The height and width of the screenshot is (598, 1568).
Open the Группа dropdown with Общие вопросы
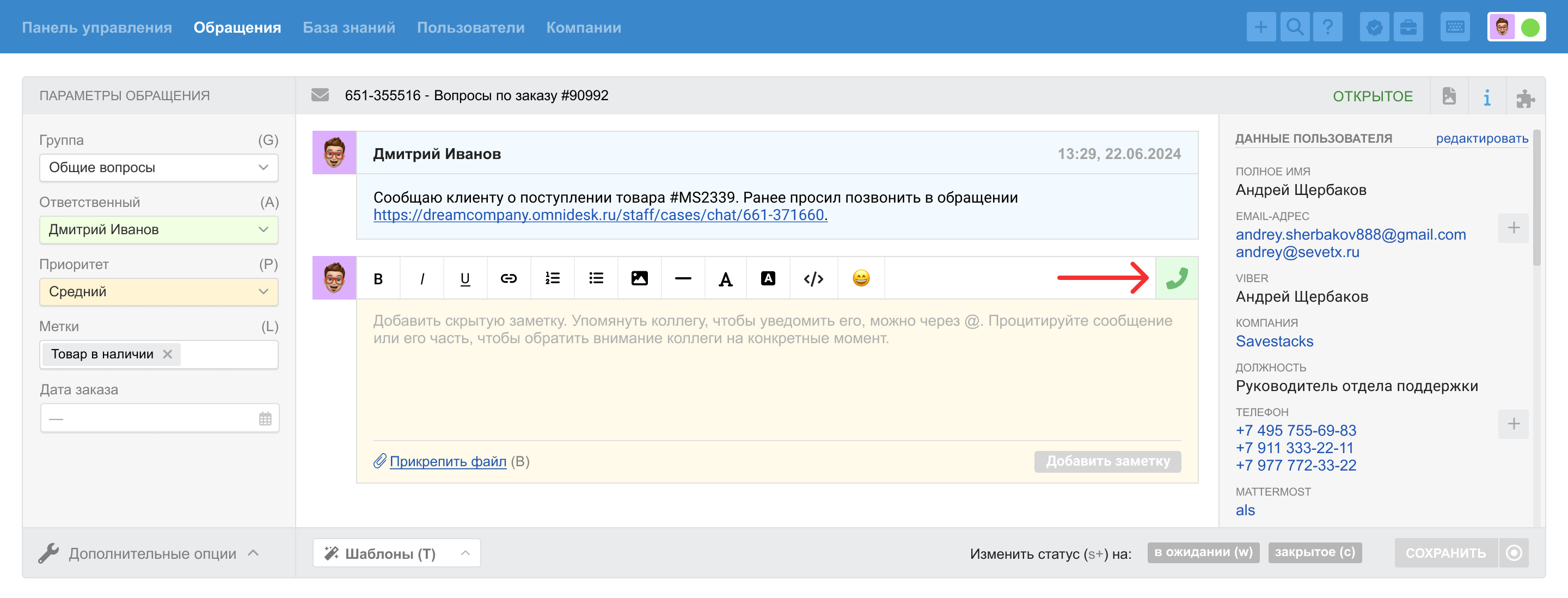(x=159, y=167)
